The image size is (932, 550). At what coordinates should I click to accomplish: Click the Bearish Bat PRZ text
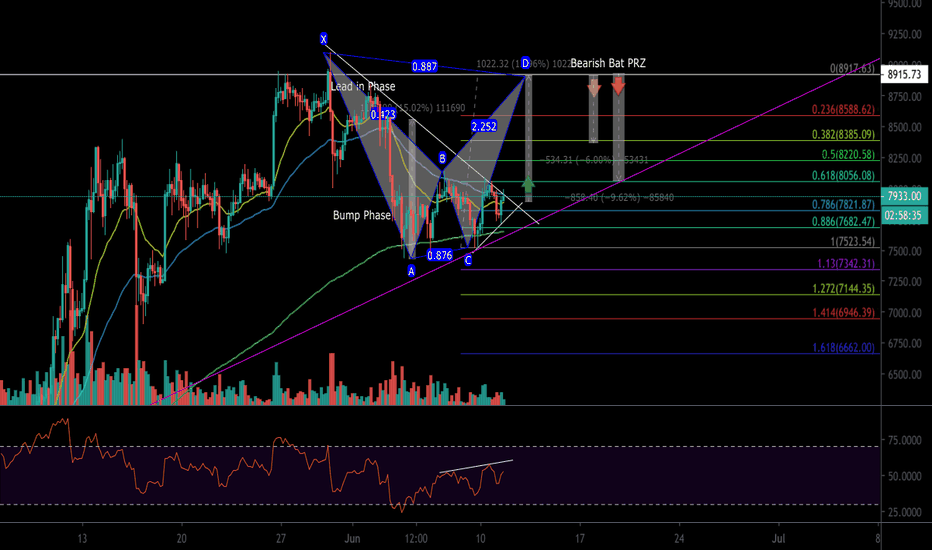tap(607, 62)
